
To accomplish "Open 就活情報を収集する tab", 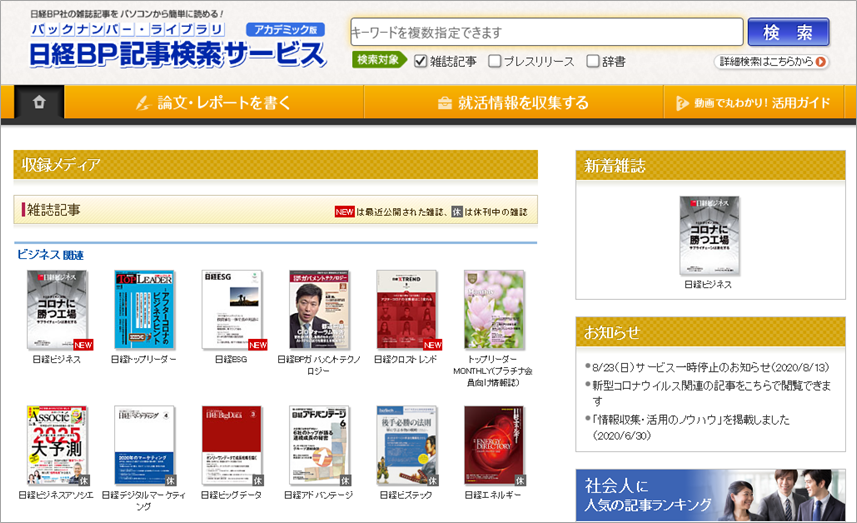I will [513, 102].
